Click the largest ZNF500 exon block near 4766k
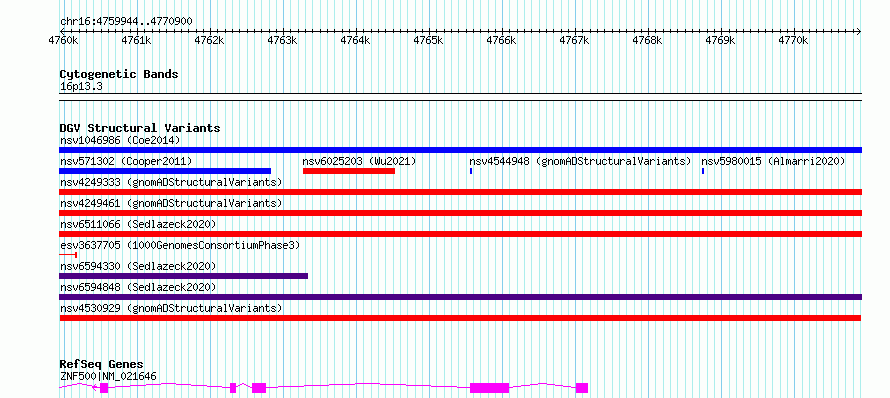Viewport: 890px width, 398px height. click(x=489, y=388)
